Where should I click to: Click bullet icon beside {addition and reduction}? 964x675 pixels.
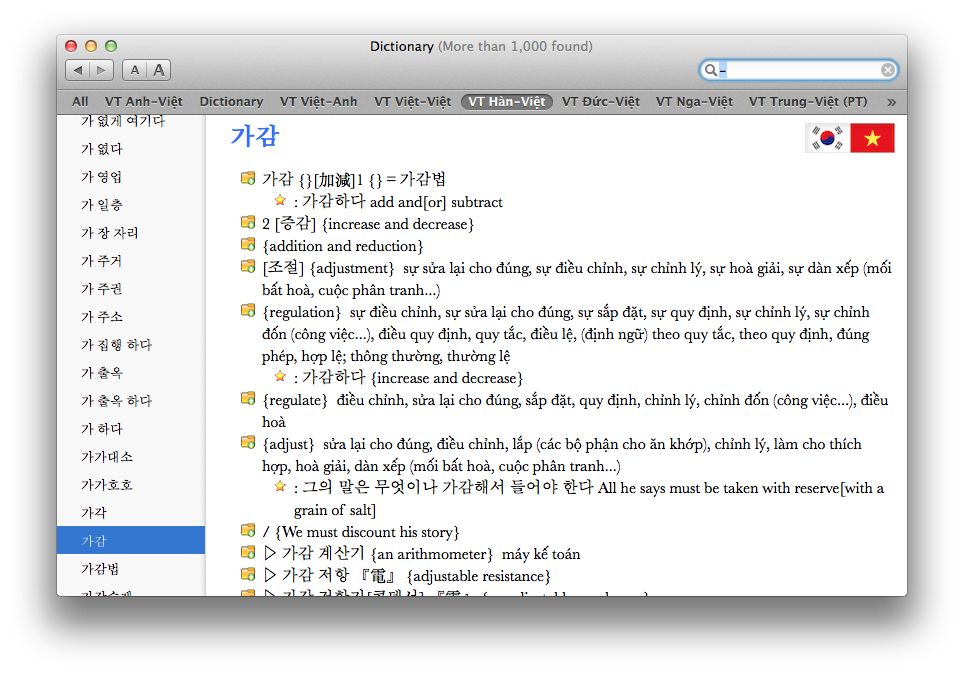[248, 244]
